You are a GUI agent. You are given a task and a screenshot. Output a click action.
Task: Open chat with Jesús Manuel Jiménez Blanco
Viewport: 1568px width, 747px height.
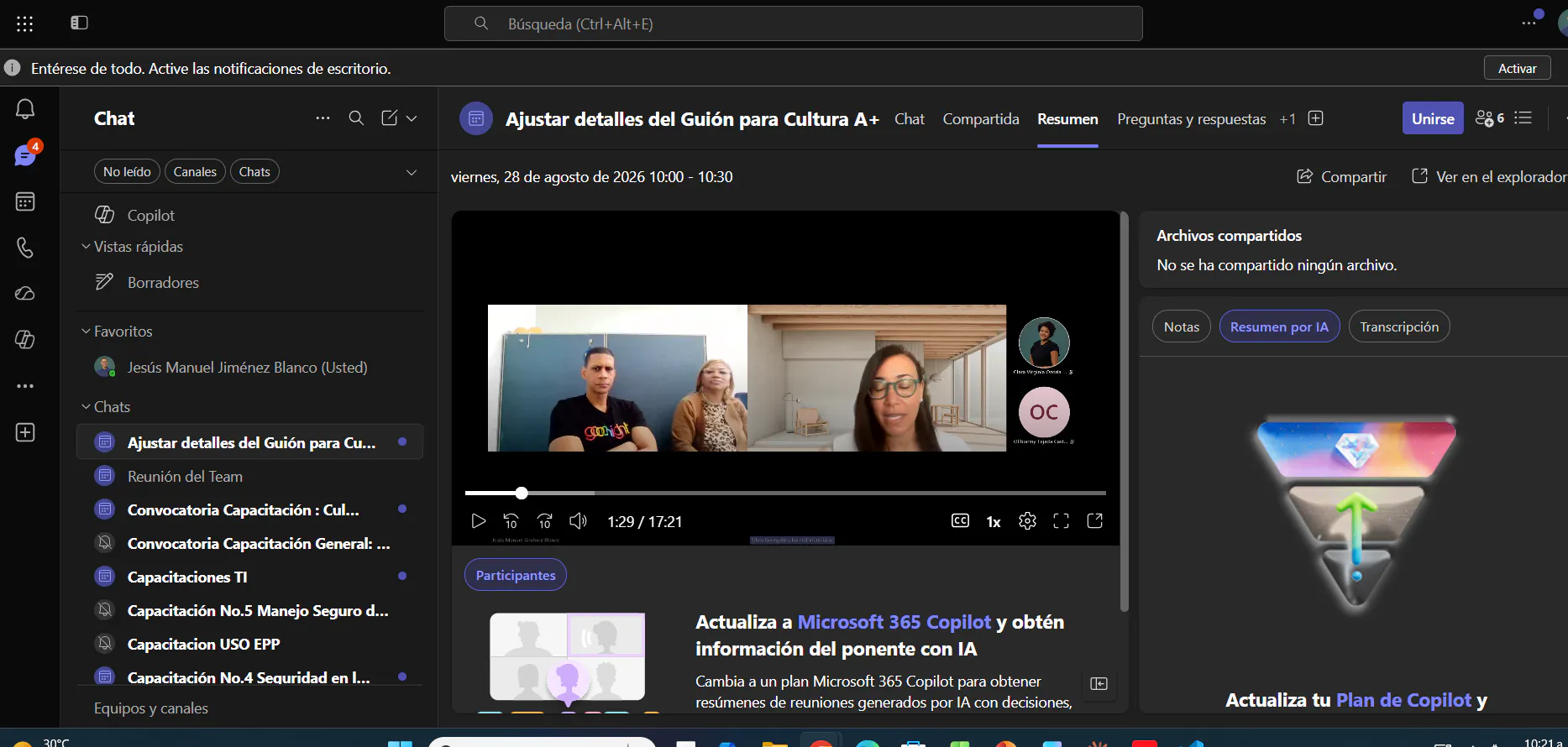point(249,368)
